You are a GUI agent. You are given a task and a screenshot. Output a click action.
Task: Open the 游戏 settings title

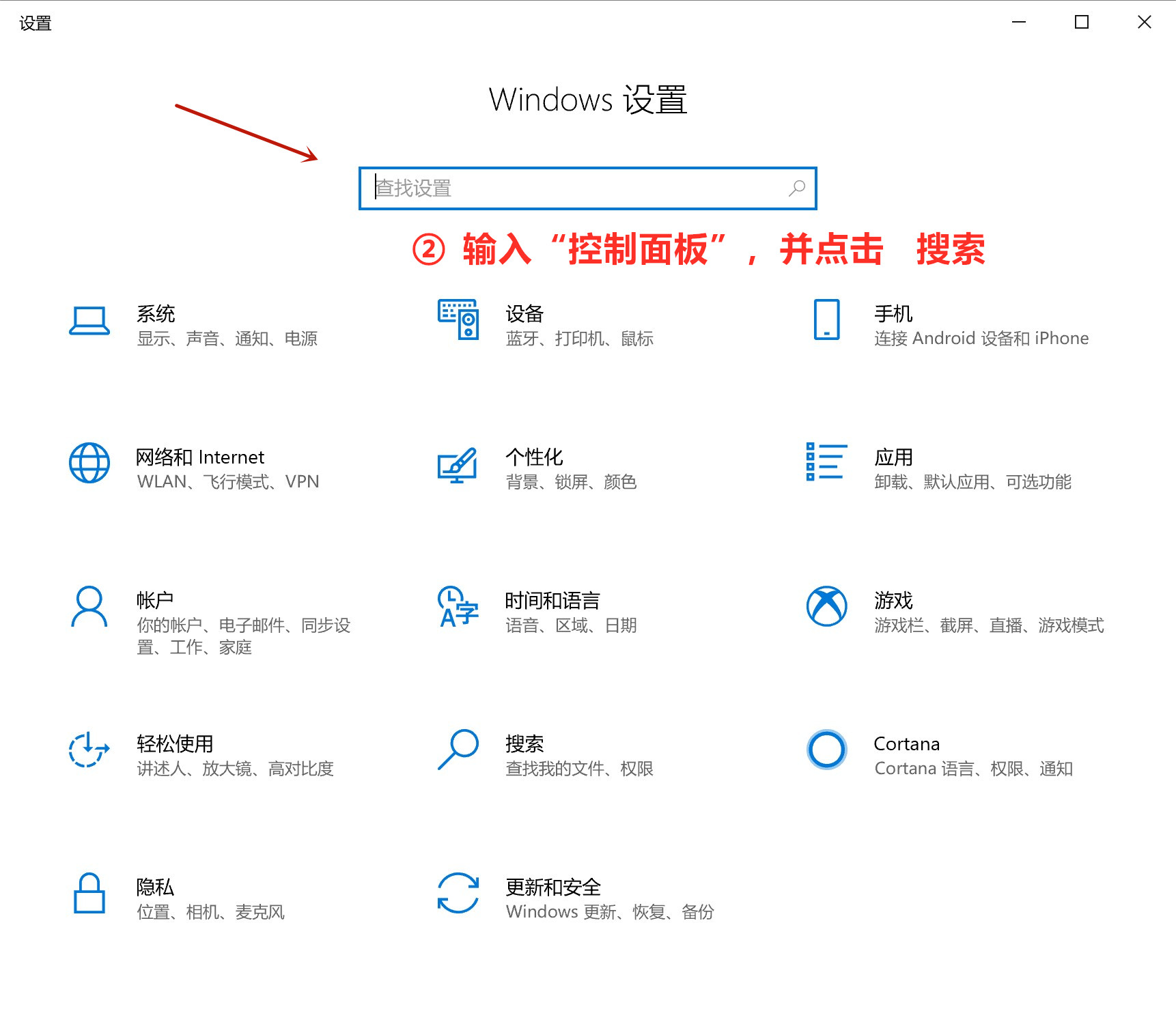[893, 600]
